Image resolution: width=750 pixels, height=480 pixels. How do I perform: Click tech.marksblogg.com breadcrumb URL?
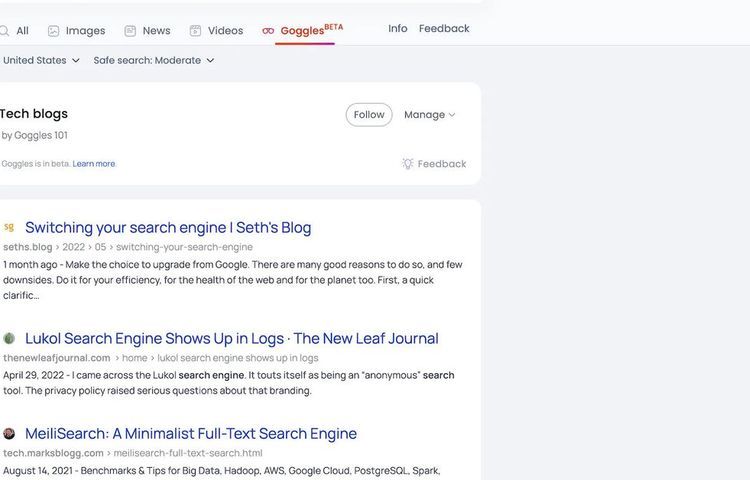tap(132, 453)
